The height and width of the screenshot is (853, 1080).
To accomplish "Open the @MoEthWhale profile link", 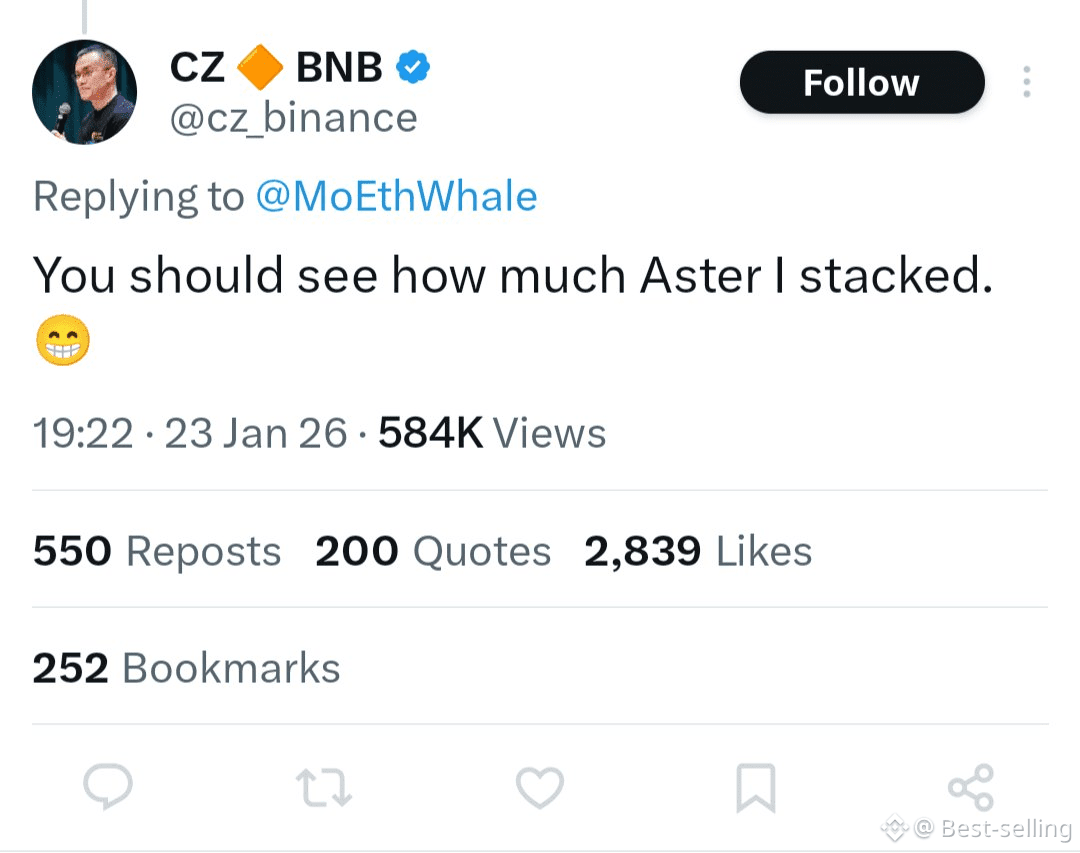I will coord(396,196).
